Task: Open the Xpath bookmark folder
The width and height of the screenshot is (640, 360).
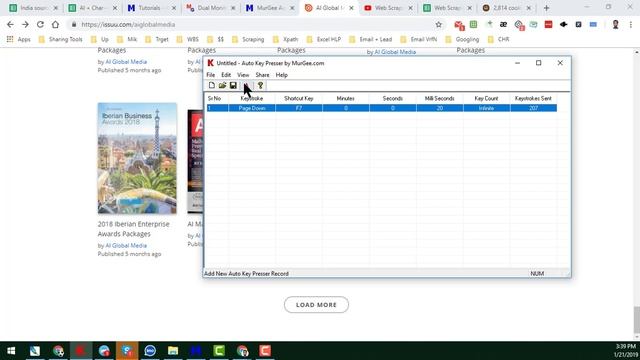Action: 285,39
